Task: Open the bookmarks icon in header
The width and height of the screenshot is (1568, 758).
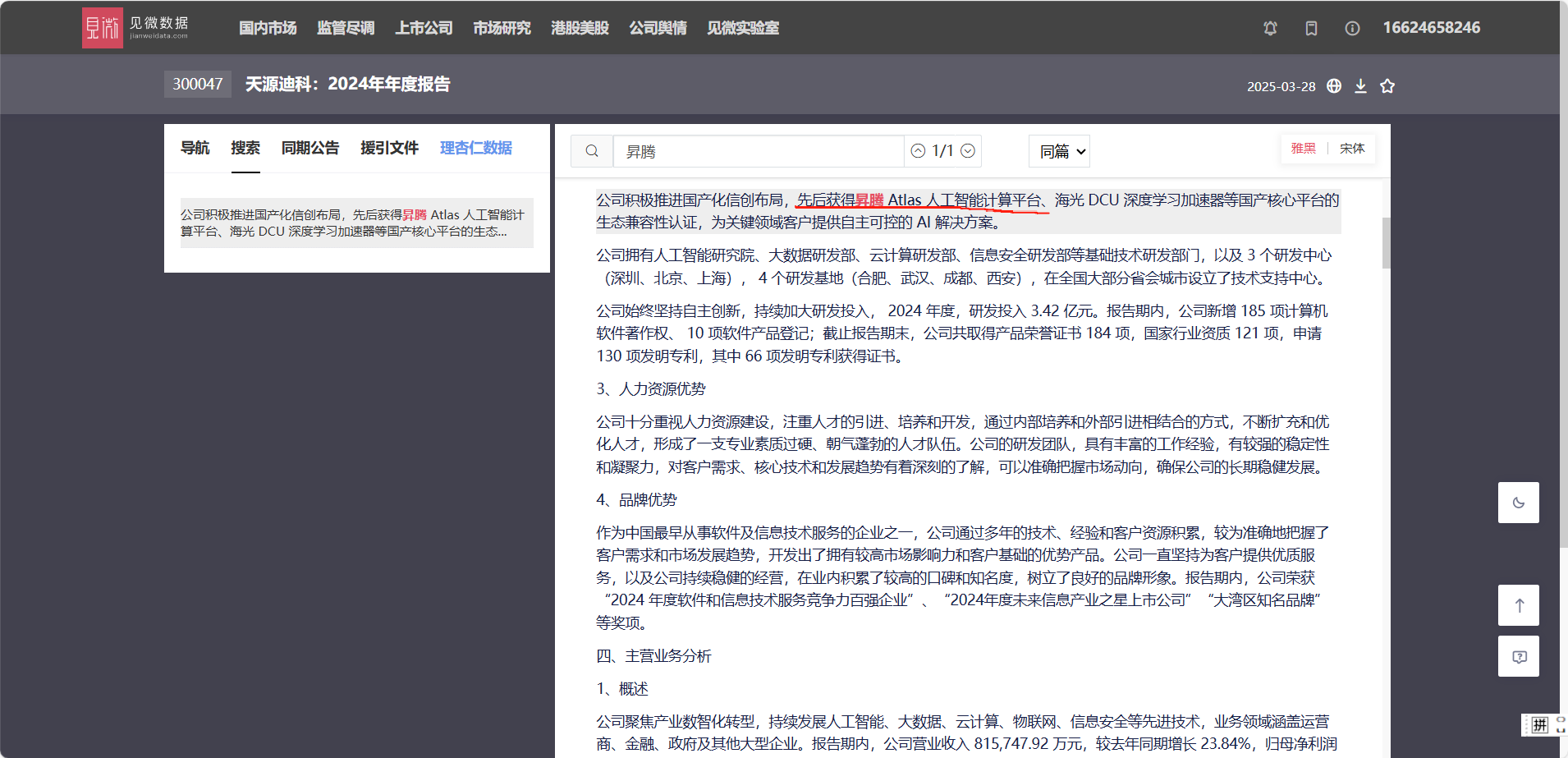Action: (x=1311, y=28)
